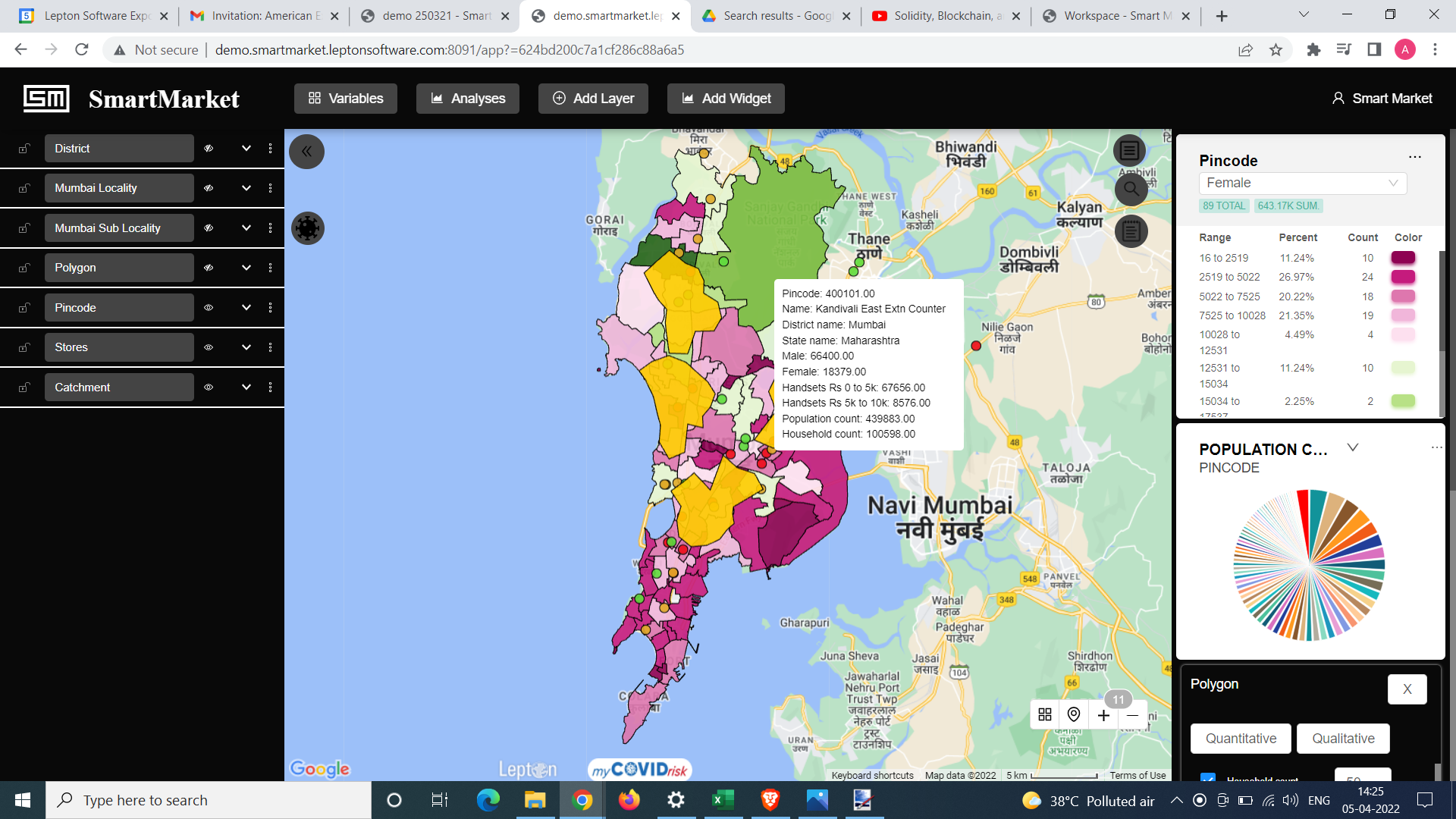Click the Quantitative button

coord(1241,739)
